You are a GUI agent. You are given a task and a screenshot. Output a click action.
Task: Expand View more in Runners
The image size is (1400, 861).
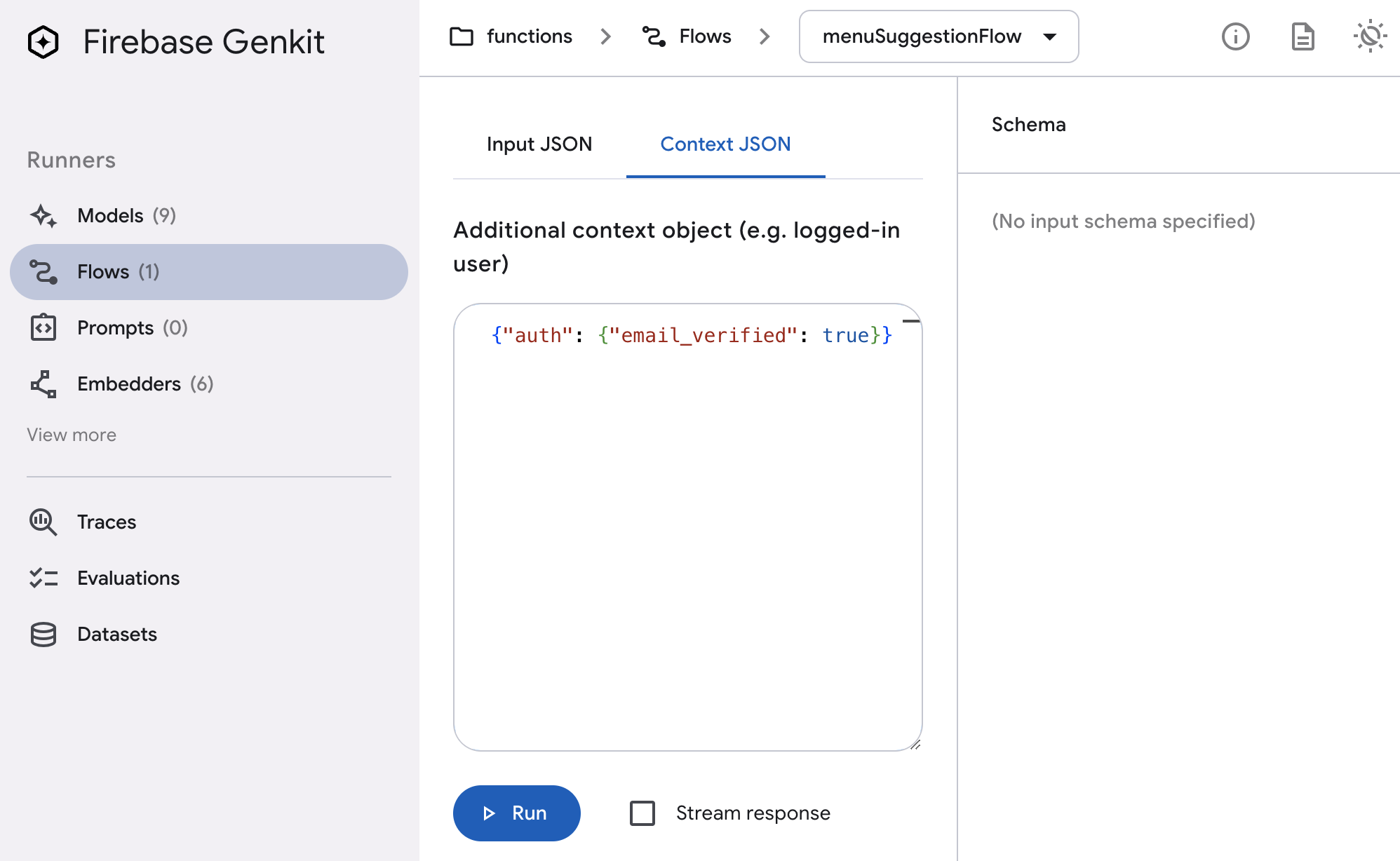(x=72, y=435)
